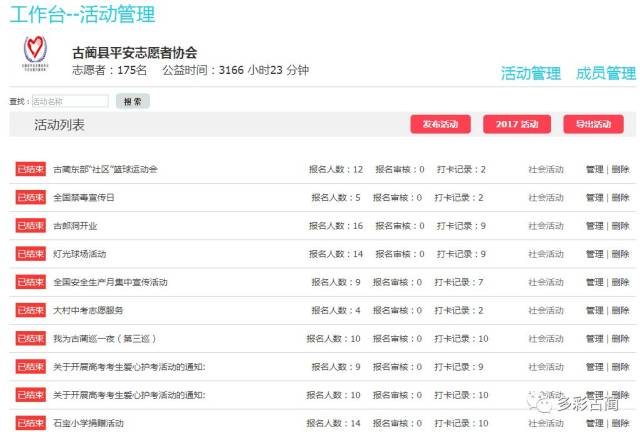The height and width of the screenshot is (432, 640).
Task: Click 管理 for 全国禁毒宣传日
Action: [x=594, y=198]
